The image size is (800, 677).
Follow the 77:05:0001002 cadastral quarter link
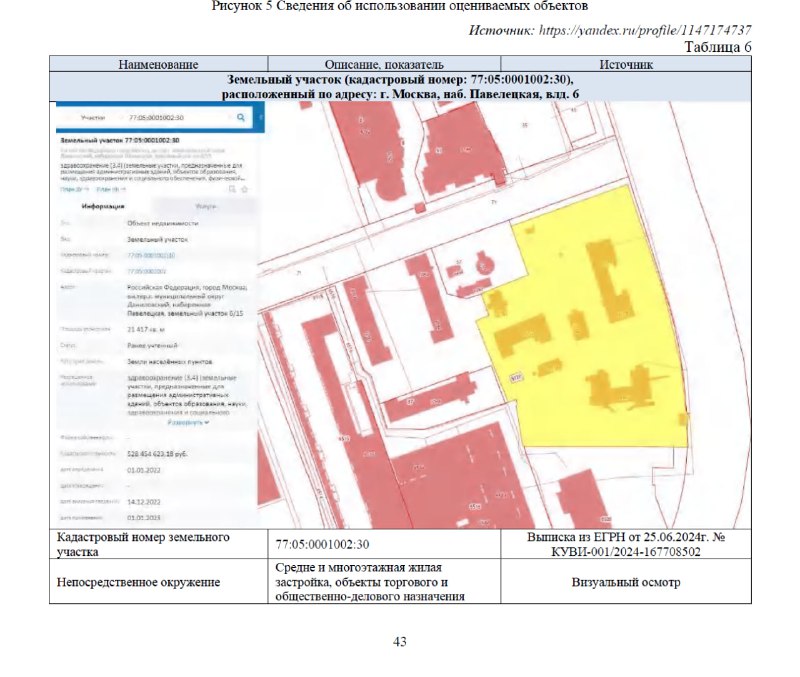146,271
